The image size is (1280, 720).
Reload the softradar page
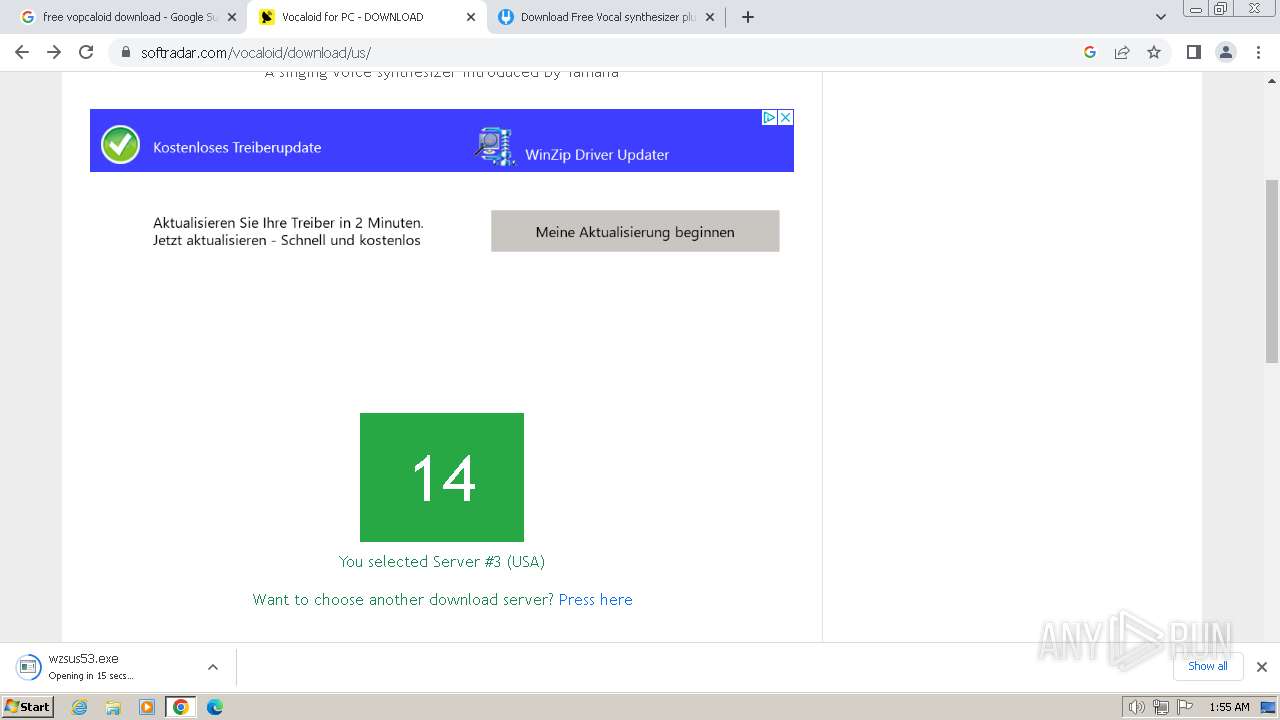[x=86, y=52]
